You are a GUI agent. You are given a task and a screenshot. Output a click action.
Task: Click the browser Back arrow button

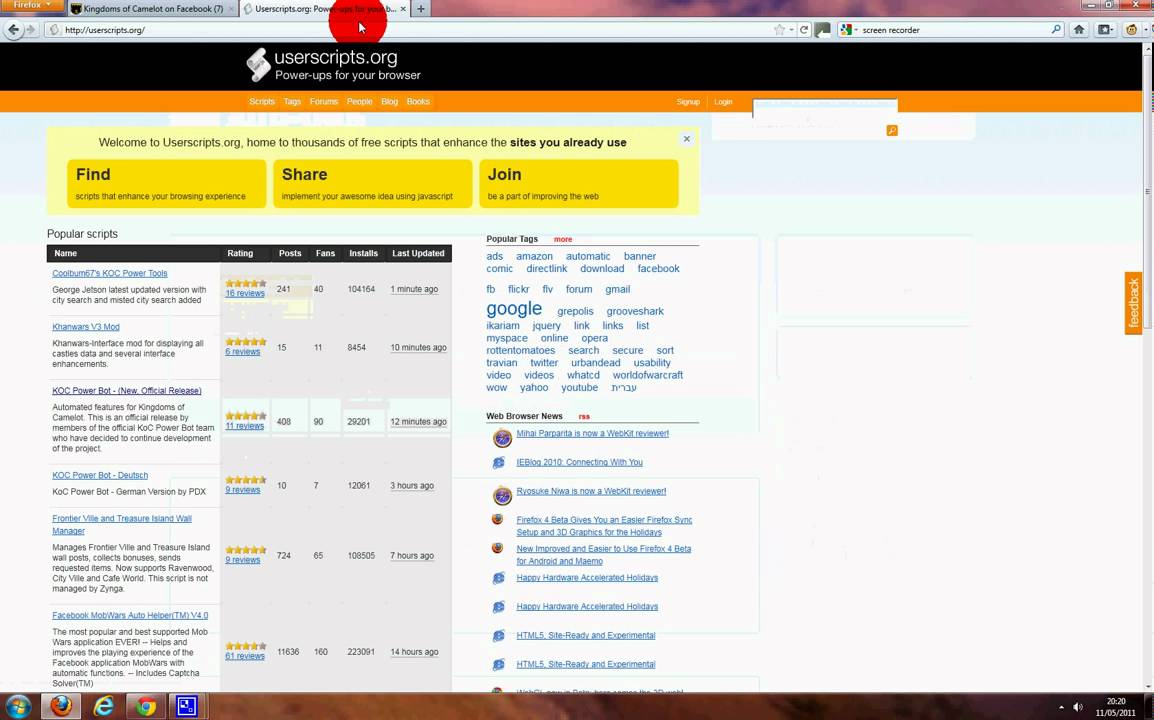pyautogui.click(x=13, y=29)
